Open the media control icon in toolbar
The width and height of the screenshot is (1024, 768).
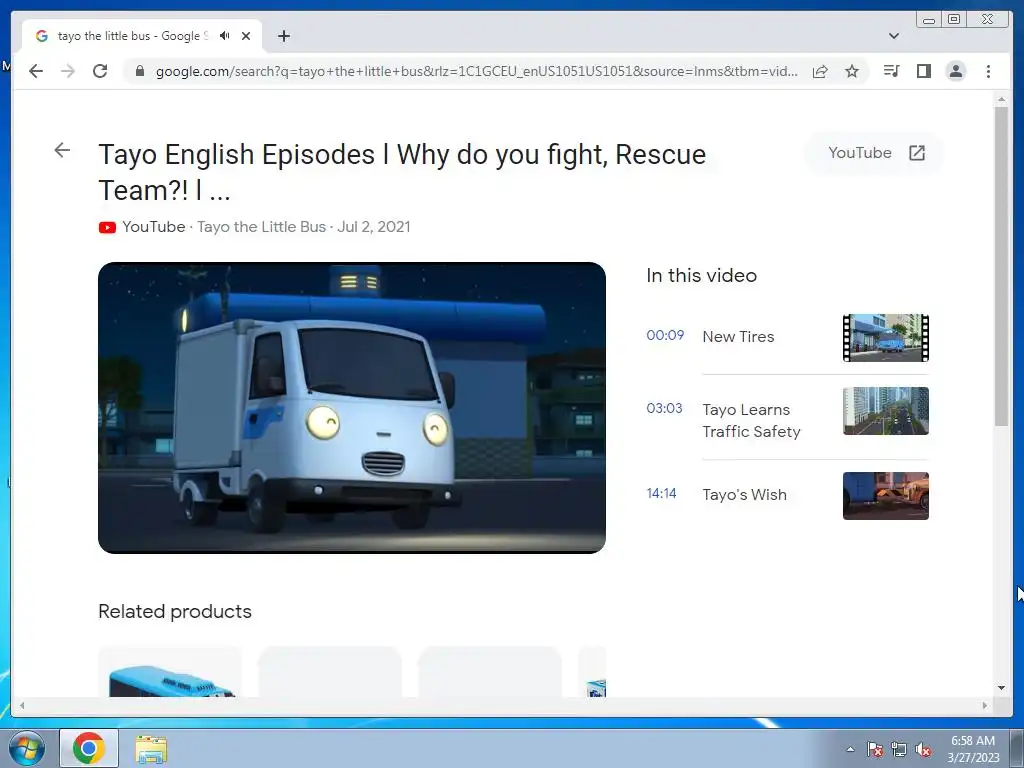[891, 71]
